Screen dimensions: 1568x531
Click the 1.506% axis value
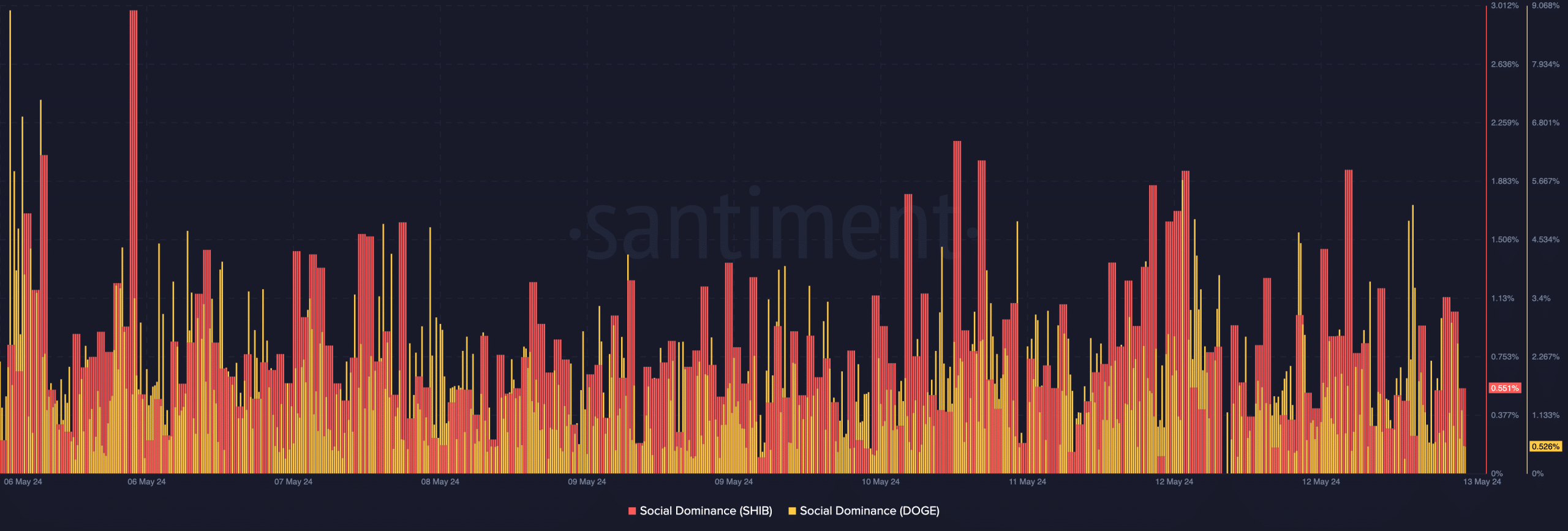[x=1505, y=239]
